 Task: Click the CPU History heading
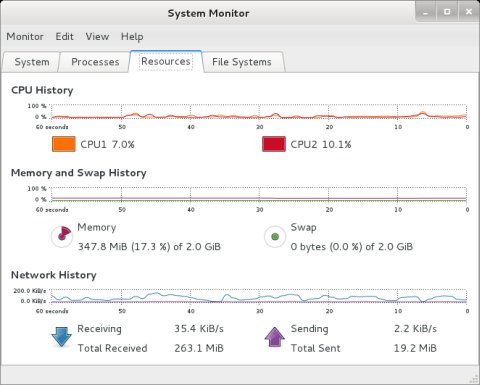(x=42, y=90)
